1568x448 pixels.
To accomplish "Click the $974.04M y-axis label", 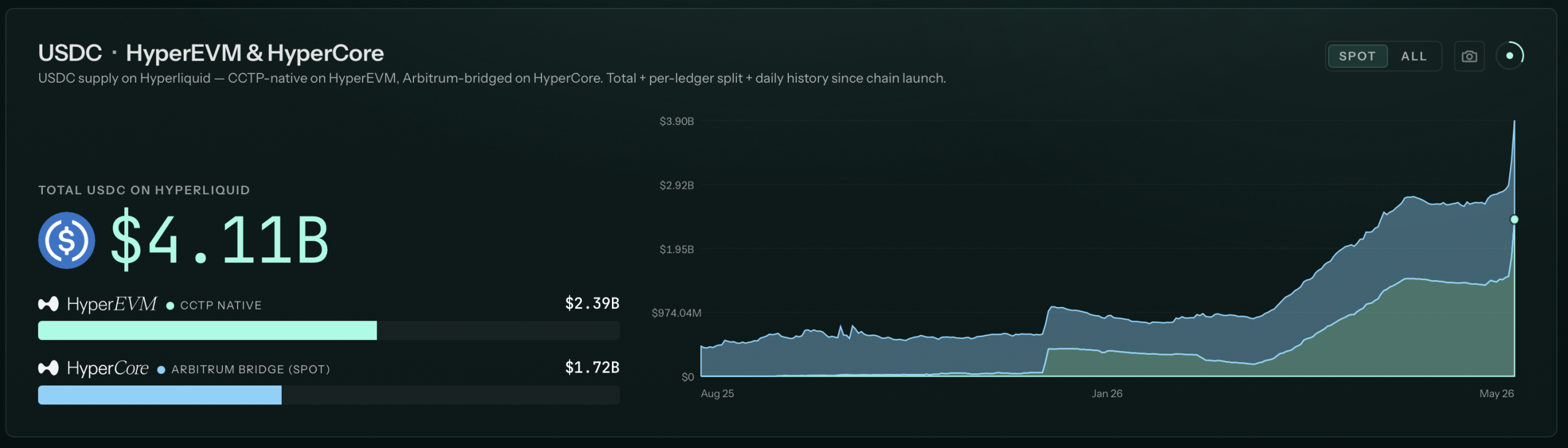I will [x=677, y=313].
